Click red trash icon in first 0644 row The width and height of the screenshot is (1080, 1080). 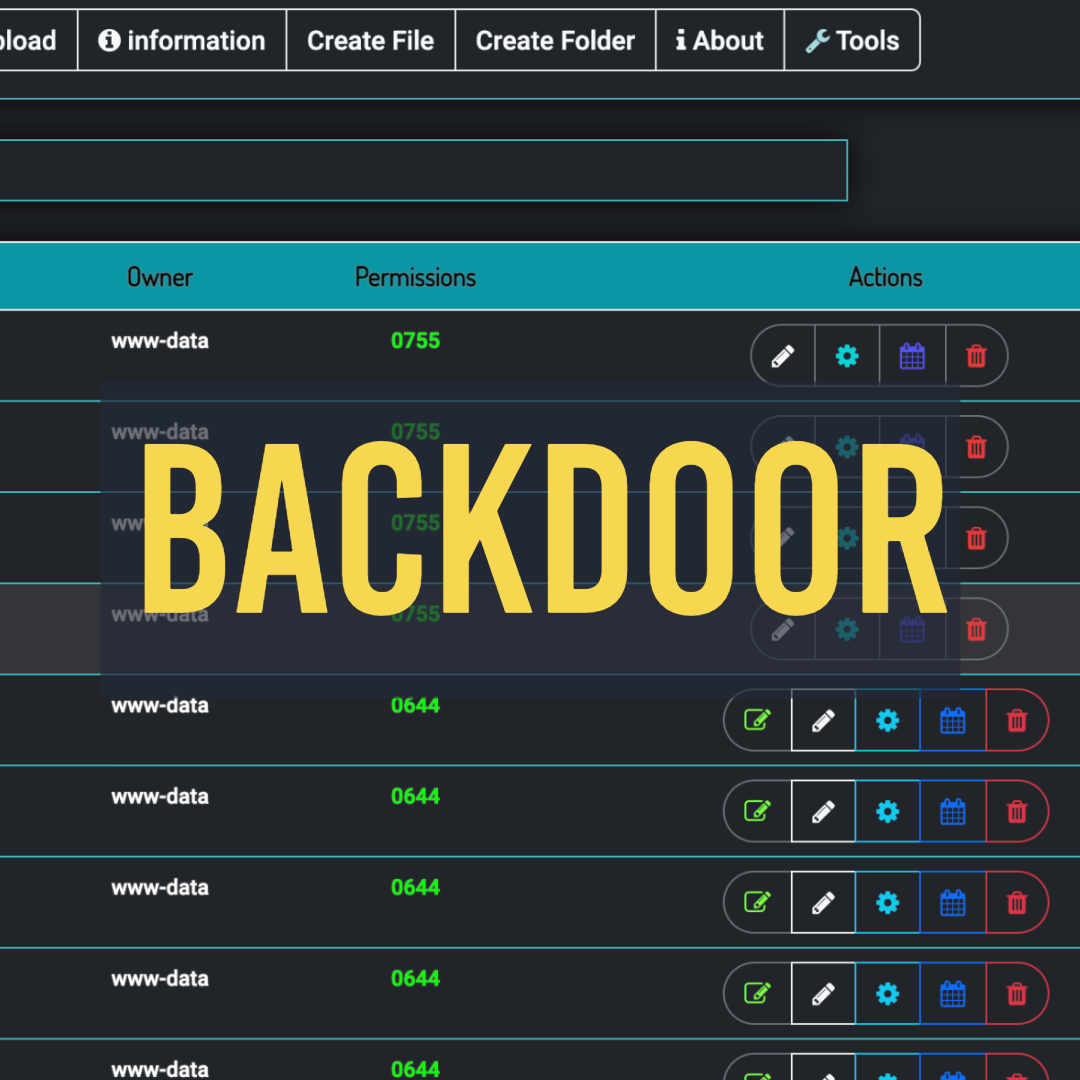[1017, 720]
